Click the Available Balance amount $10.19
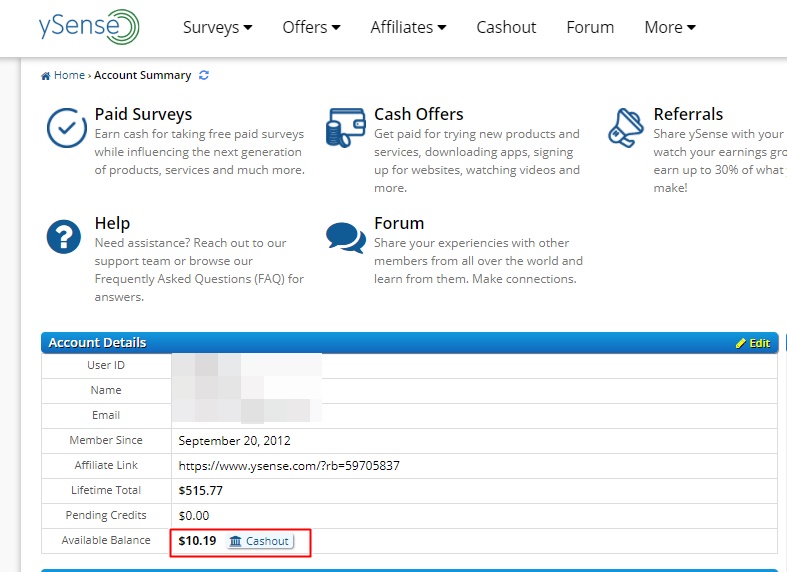Viewport: 787px width, 572px height. pos(197,541)
